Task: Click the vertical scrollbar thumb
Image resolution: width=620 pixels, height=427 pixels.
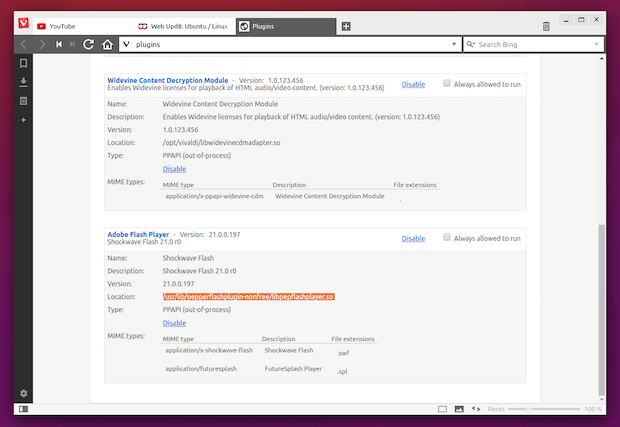Action: (601, 309)
